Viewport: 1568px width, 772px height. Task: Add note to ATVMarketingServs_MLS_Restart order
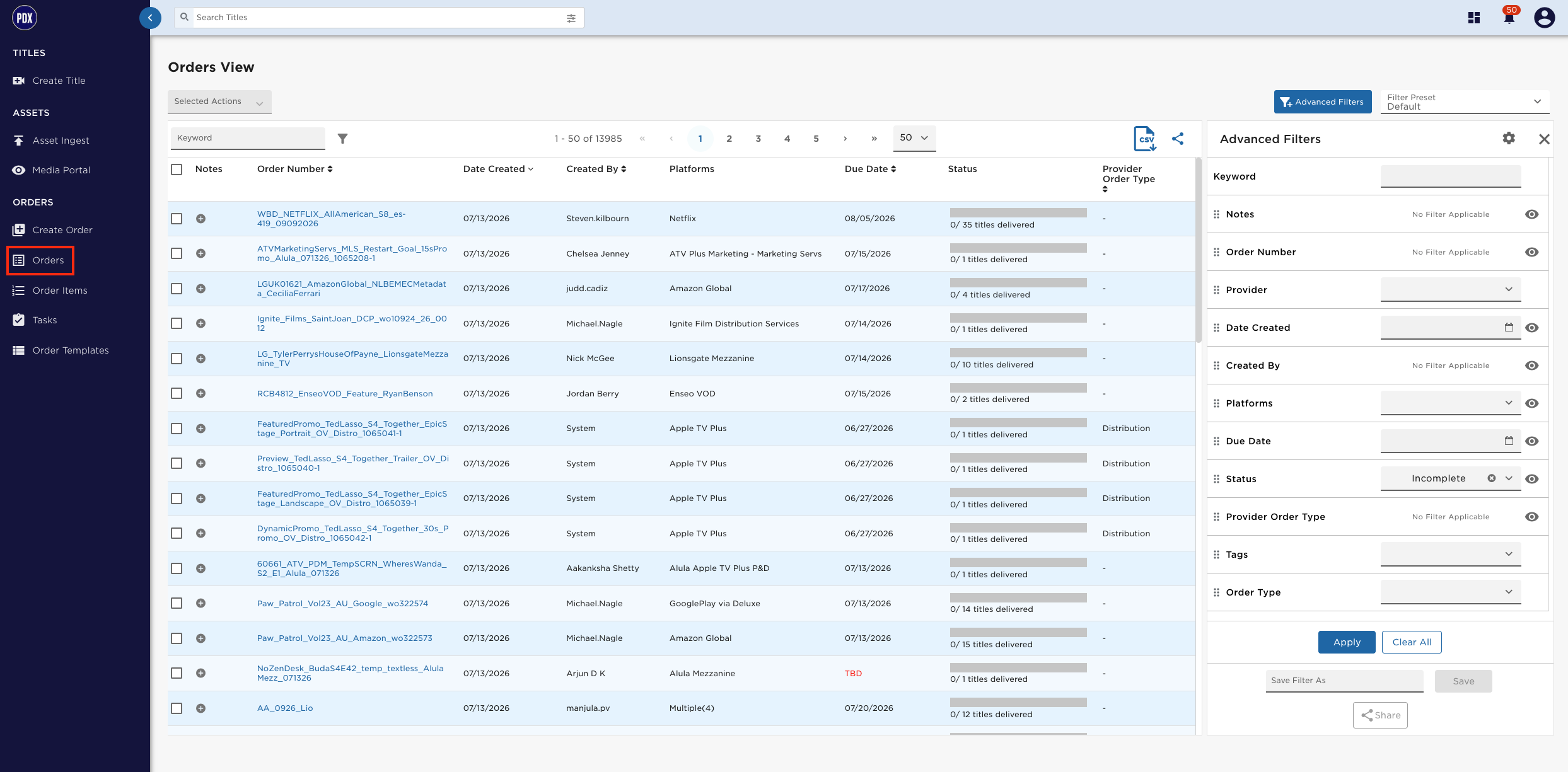click(200, 253)
